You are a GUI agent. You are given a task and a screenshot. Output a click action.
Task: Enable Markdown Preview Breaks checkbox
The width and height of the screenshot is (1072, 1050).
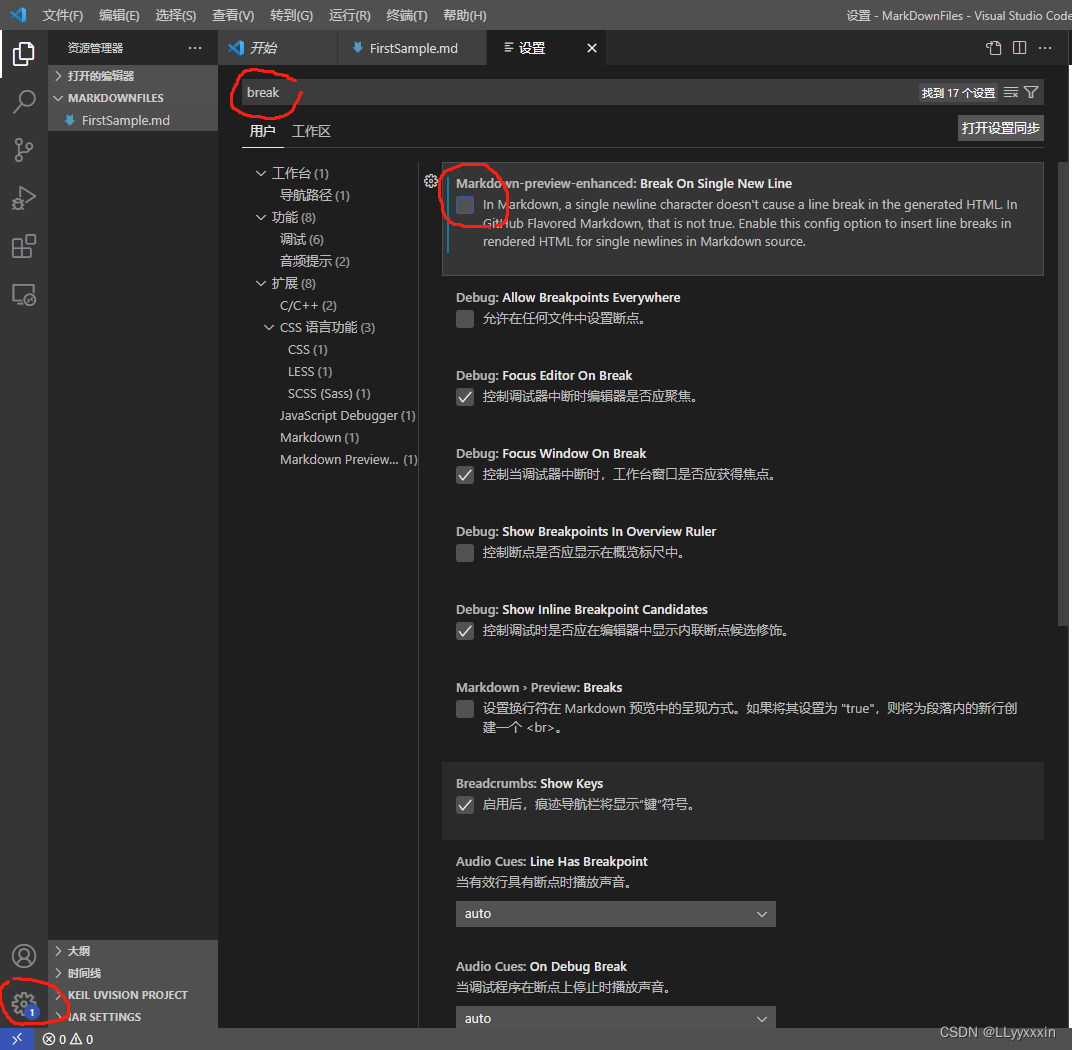pos(465,709)
